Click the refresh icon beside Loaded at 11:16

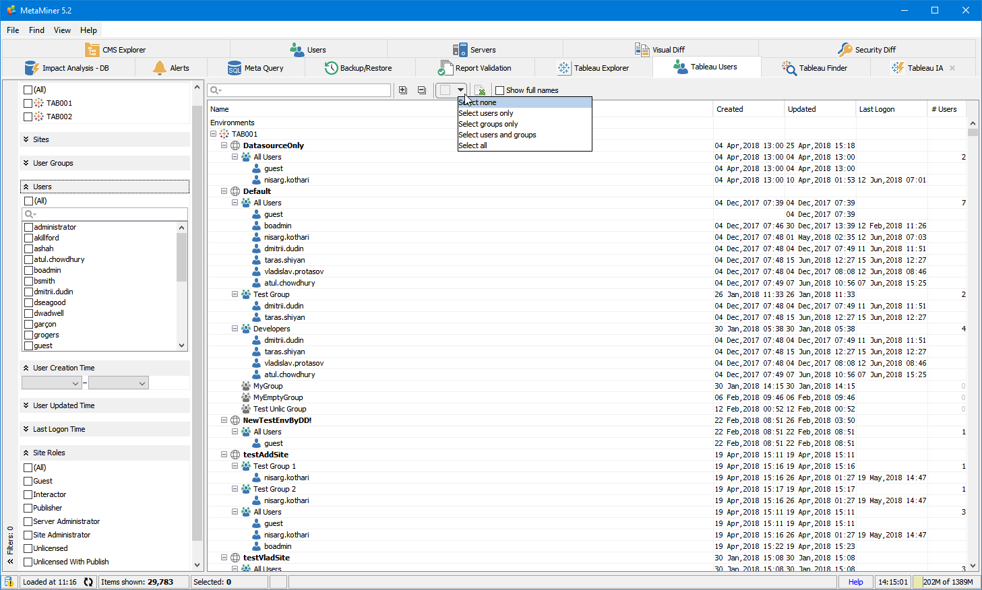[88, 582]
